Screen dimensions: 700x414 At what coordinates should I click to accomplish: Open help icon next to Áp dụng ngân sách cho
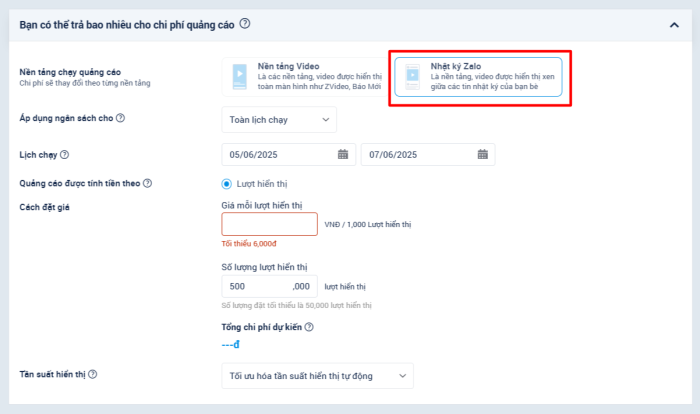pos(120,118)
